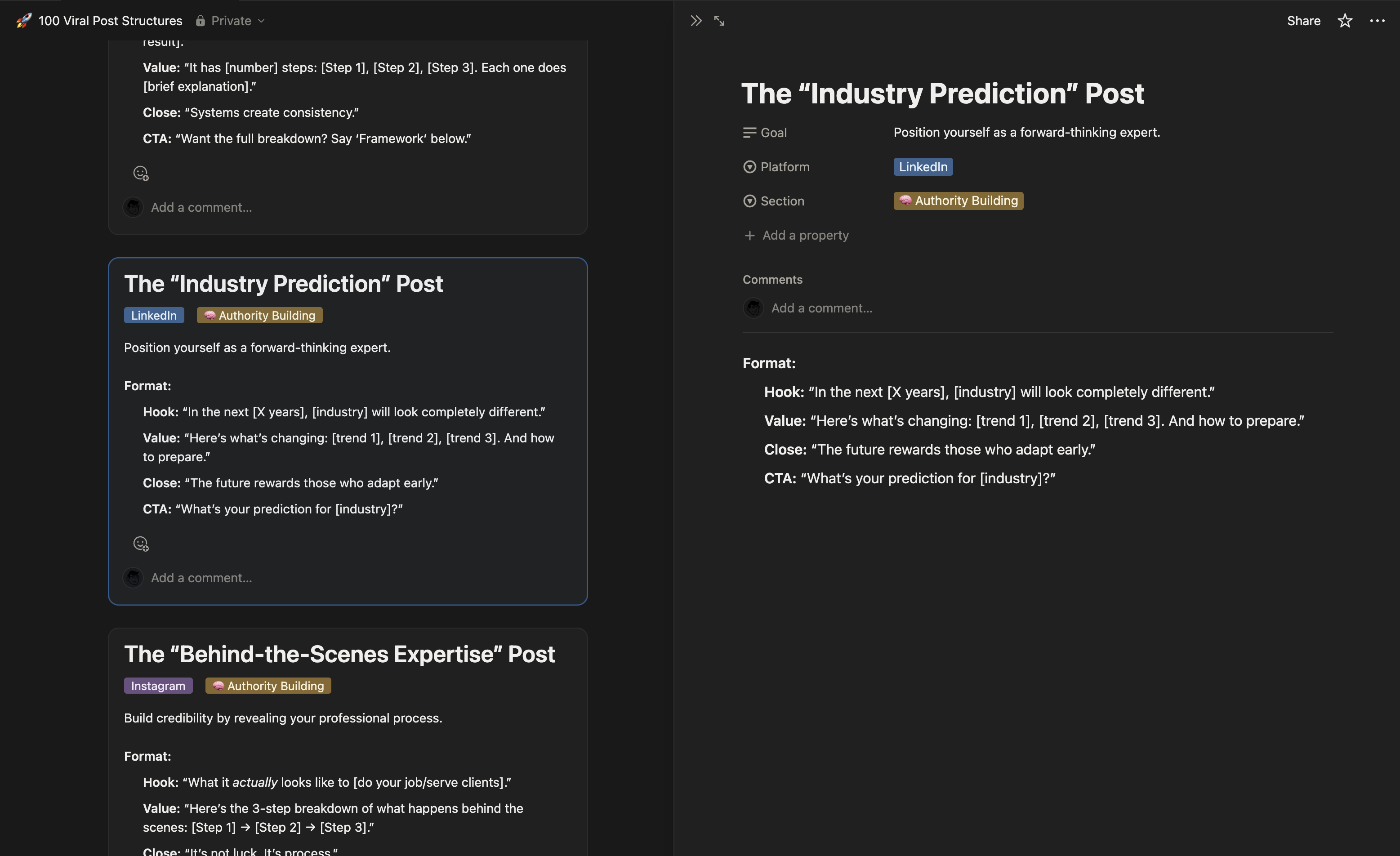Click the Instagram tag on Behind-the-Scenes card

click(x=158, y=686)
